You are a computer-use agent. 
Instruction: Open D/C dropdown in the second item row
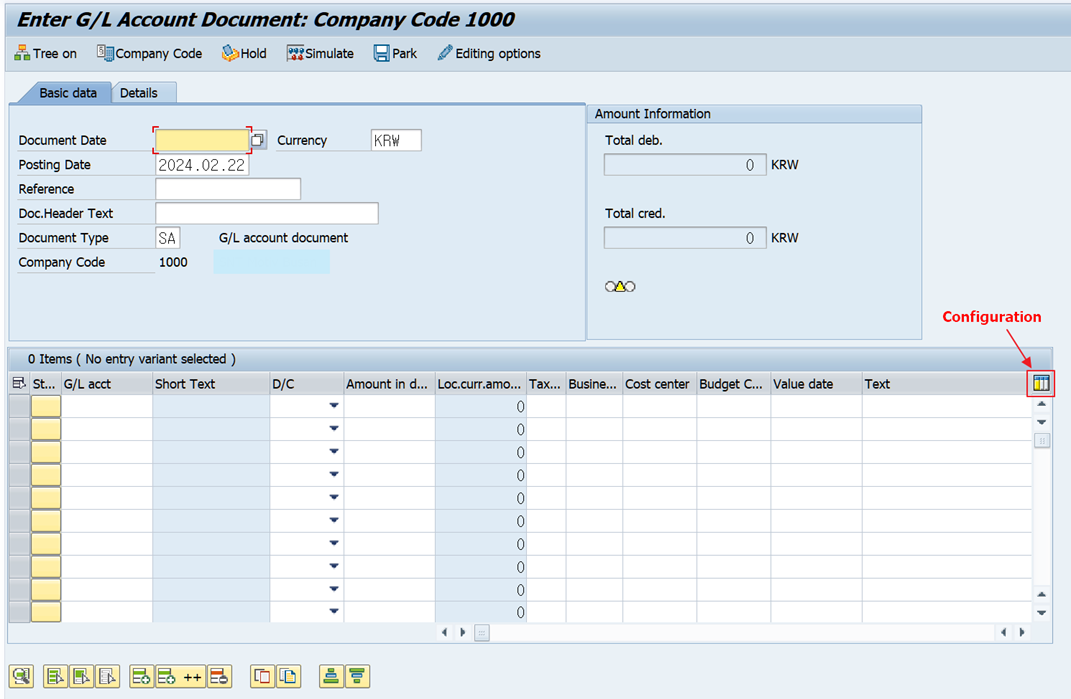(333, 428)
